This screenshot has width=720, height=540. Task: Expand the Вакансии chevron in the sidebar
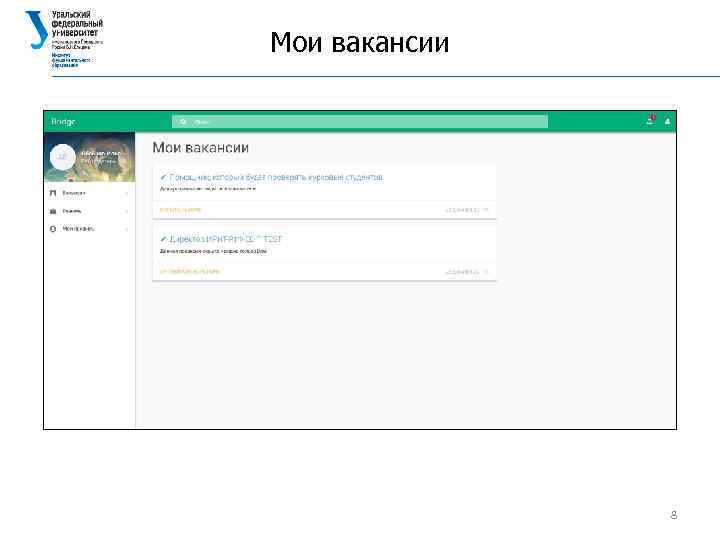[126, 194]
